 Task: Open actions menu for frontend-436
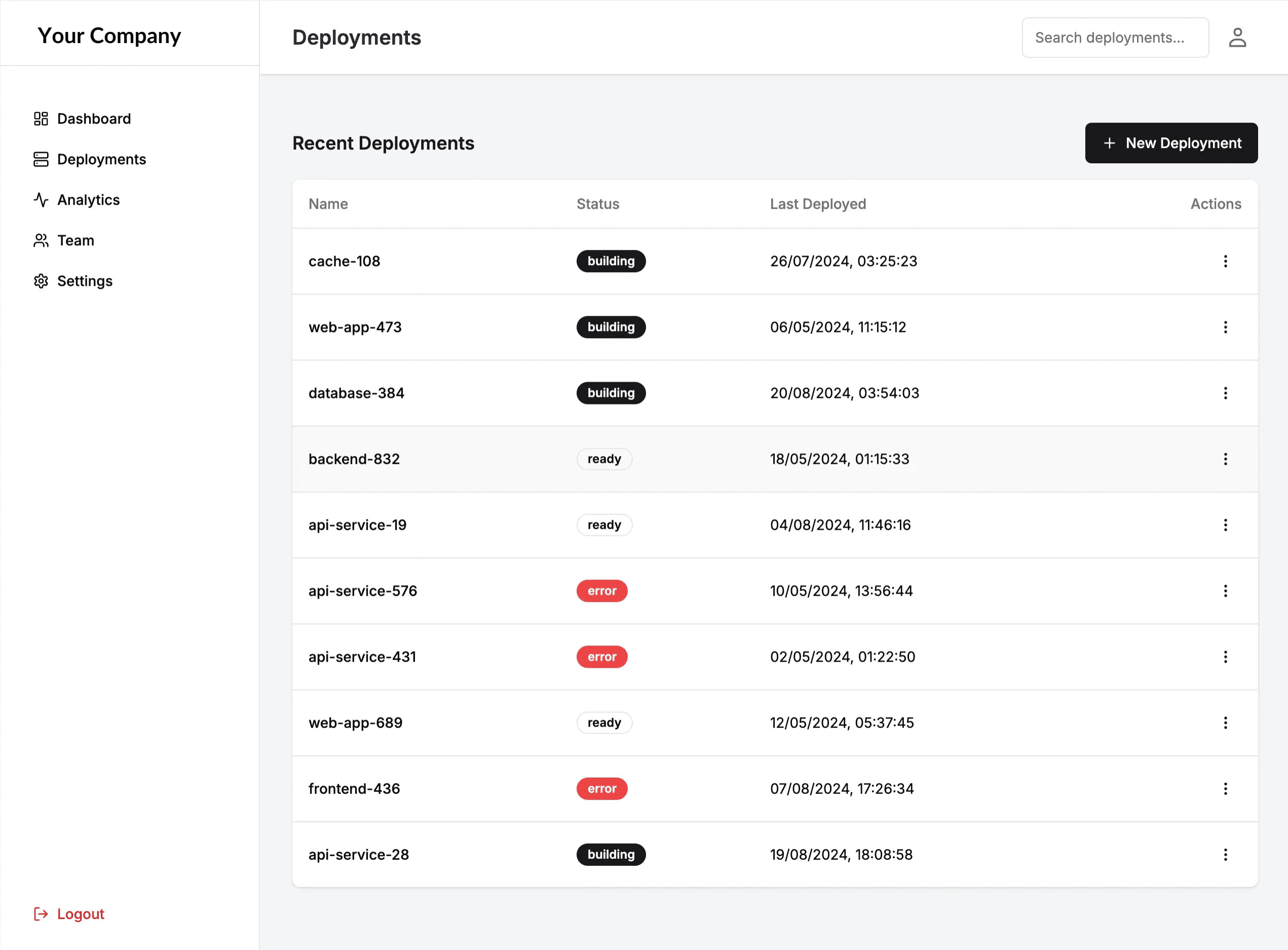pos(1225,788)
